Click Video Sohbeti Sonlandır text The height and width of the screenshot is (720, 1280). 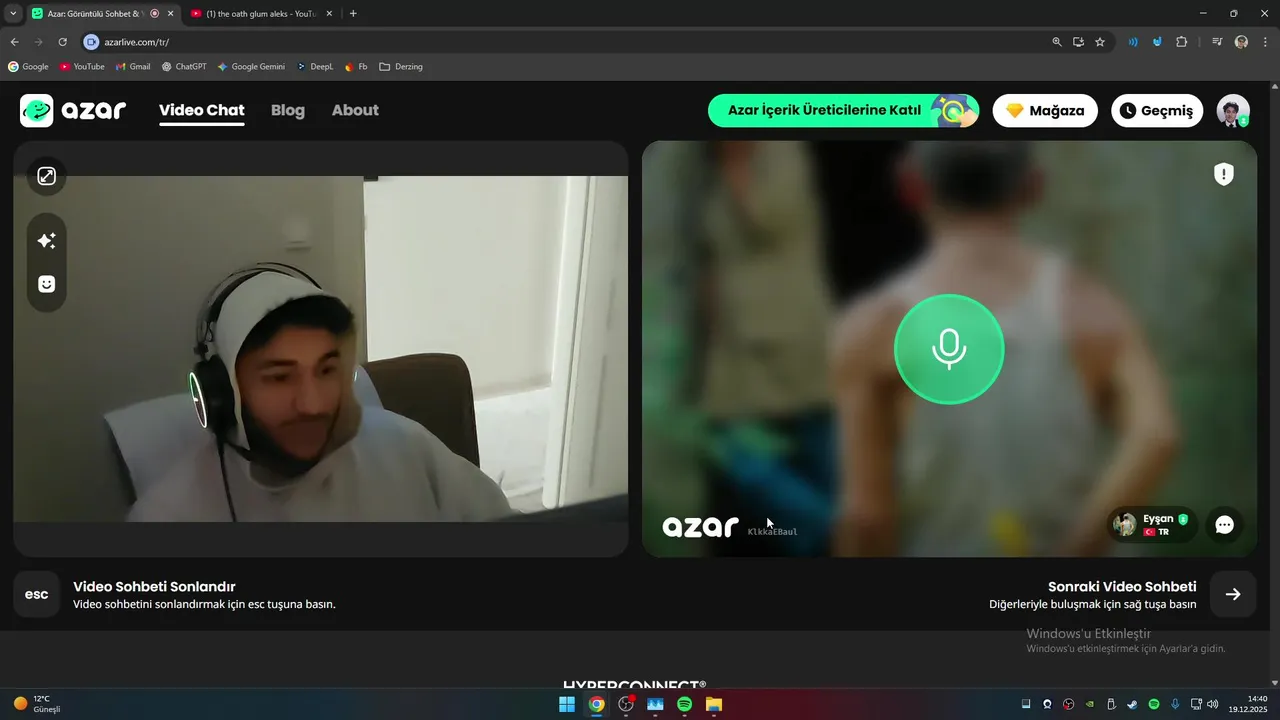point(154,587)
